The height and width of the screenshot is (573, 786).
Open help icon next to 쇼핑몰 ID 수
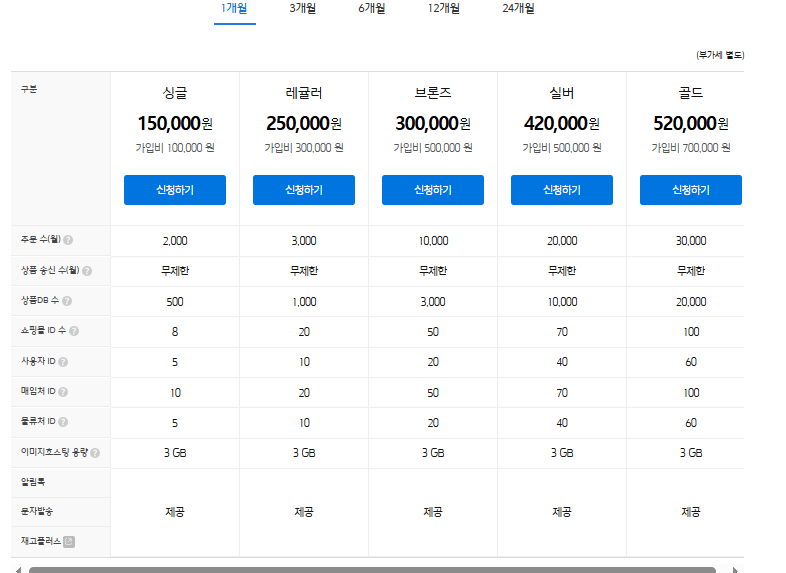74,331
